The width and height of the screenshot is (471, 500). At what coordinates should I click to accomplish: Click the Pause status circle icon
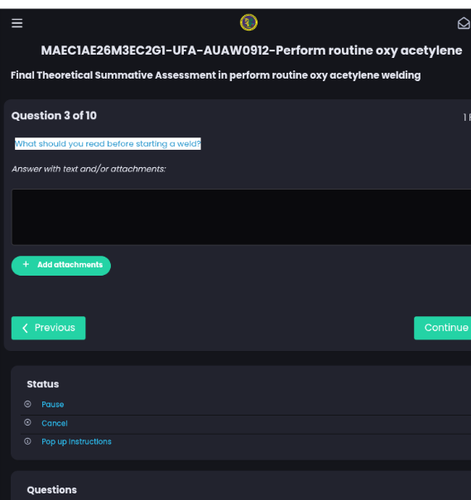pyautogui.click(x=28, y=404)
